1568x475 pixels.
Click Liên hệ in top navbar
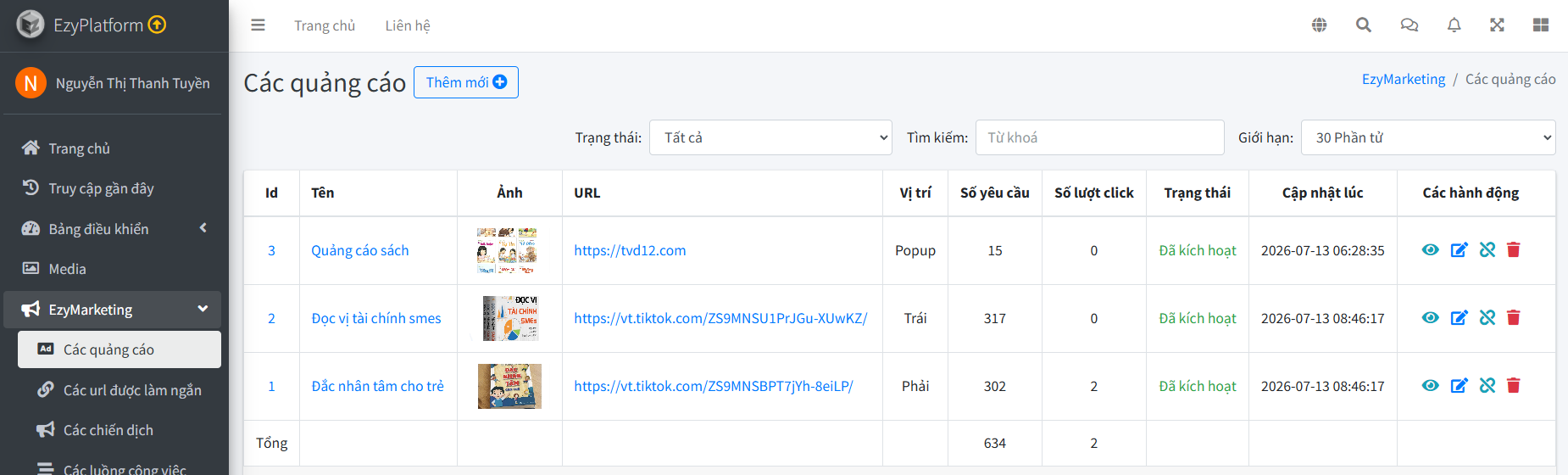pos(408,25)
